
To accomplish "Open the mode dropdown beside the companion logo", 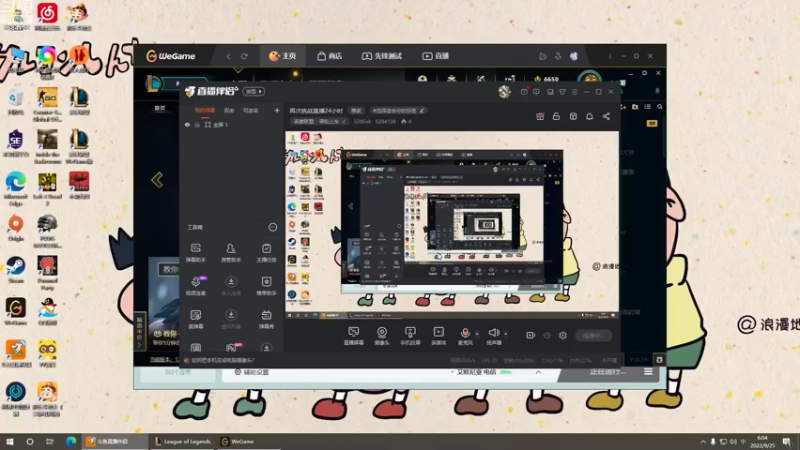I will coord(254,91).
